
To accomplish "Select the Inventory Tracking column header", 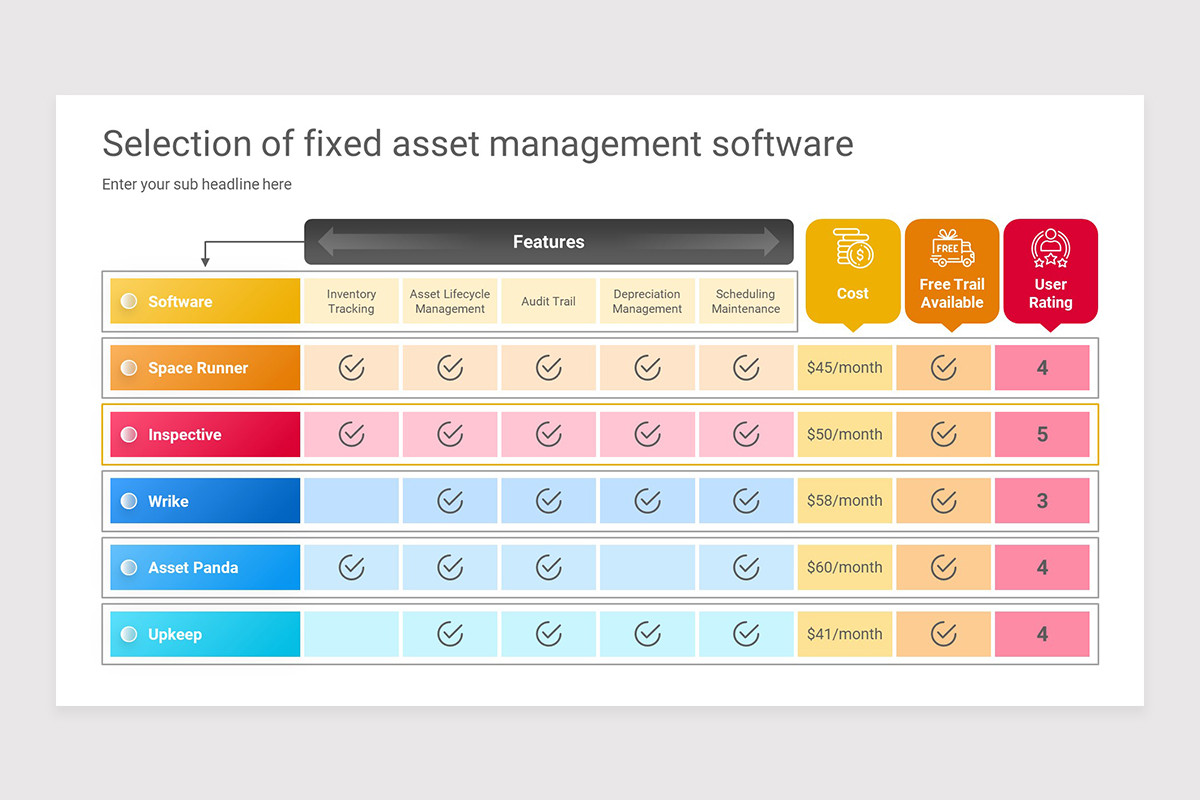I will (x=350, y=300).
